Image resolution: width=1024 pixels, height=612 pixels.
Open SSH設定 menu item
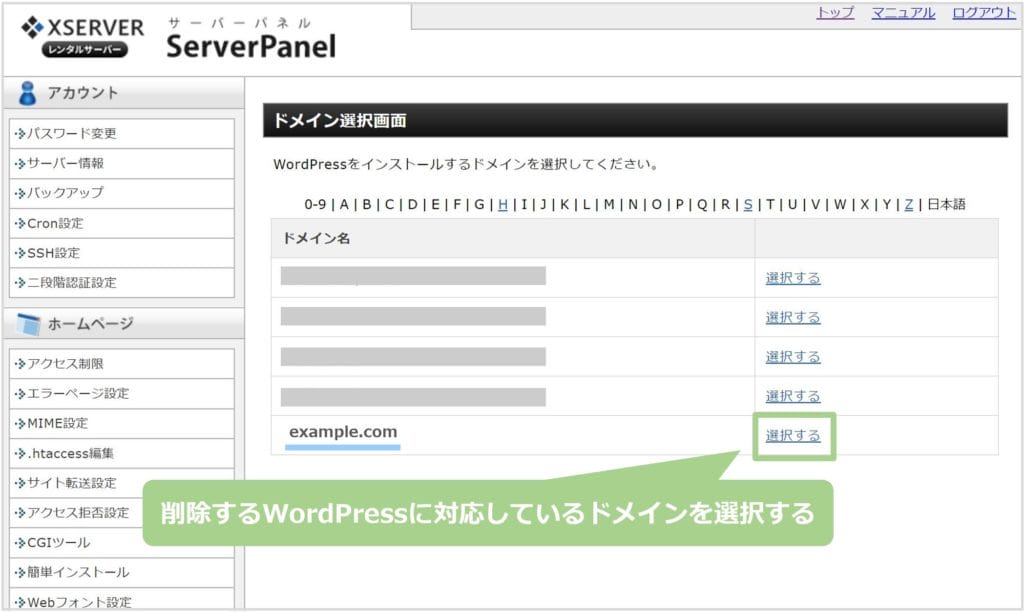122,253
